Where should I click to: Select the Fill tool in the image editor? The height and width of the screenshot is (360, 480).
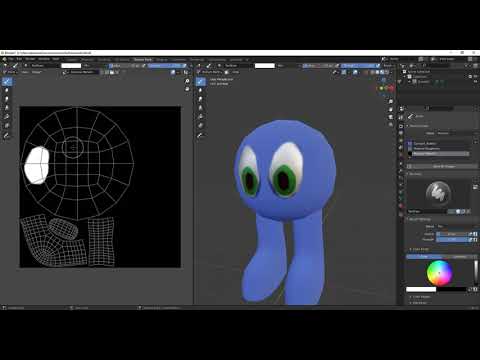click(7, 117)
